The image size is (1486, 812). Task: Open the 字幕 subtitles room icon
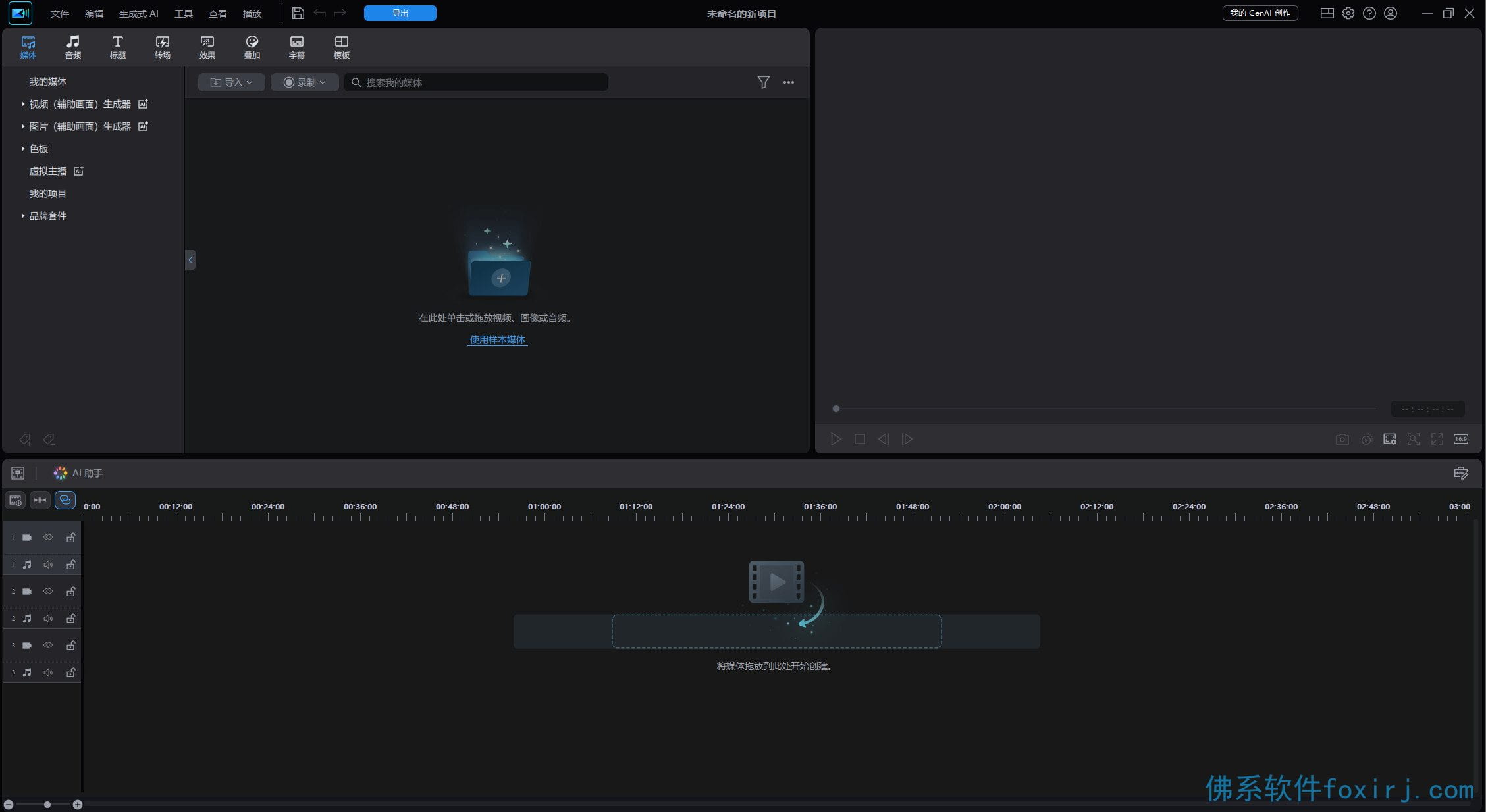click(x=297, y=41)
